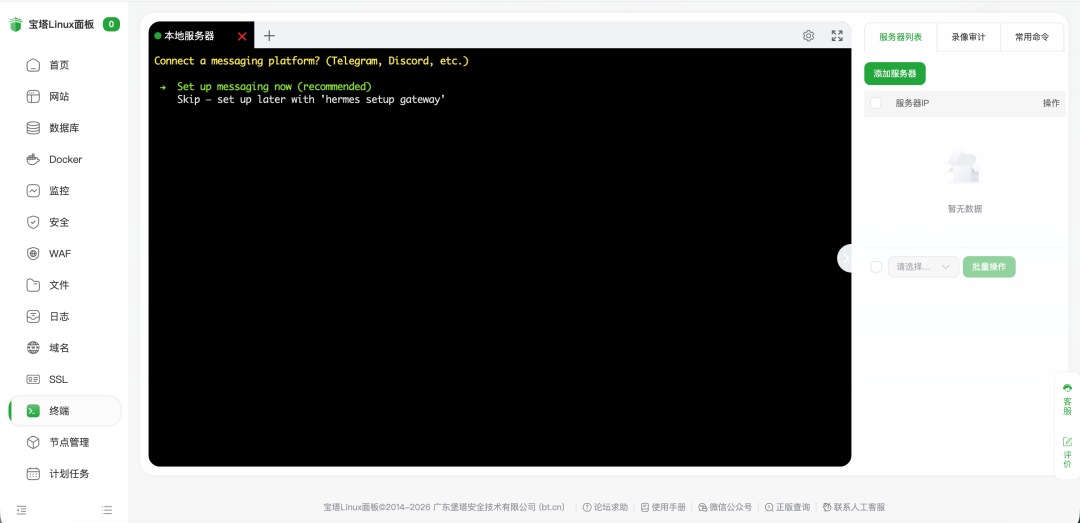Viewport: 1080px width, 523px height.
Task: Toggle terminal fullscreen icon
Action: 837,36
